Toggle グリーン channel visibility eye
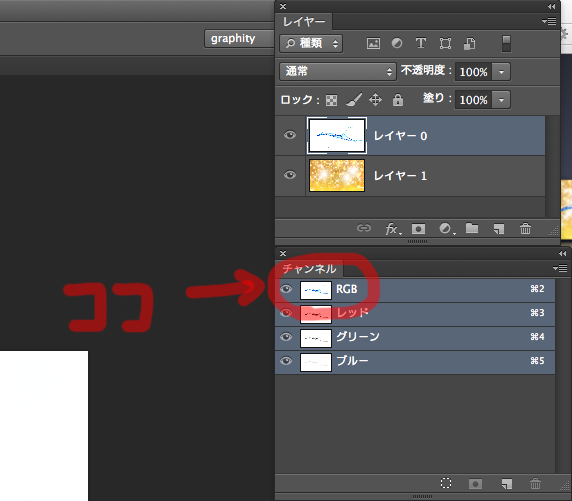 click(x=286, y=336)
